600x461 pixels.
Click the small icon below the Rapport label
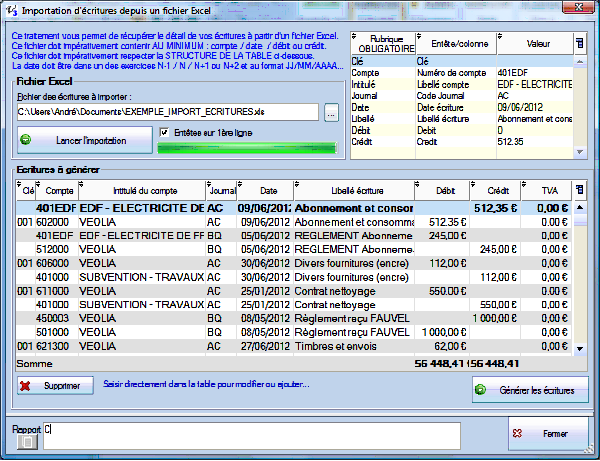(x=29, y=441)
